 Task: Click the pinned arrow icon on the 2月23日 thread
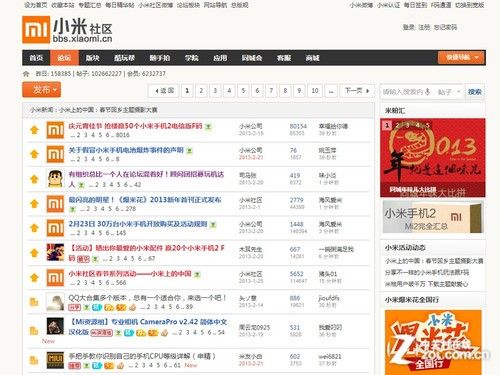[34, 228]
